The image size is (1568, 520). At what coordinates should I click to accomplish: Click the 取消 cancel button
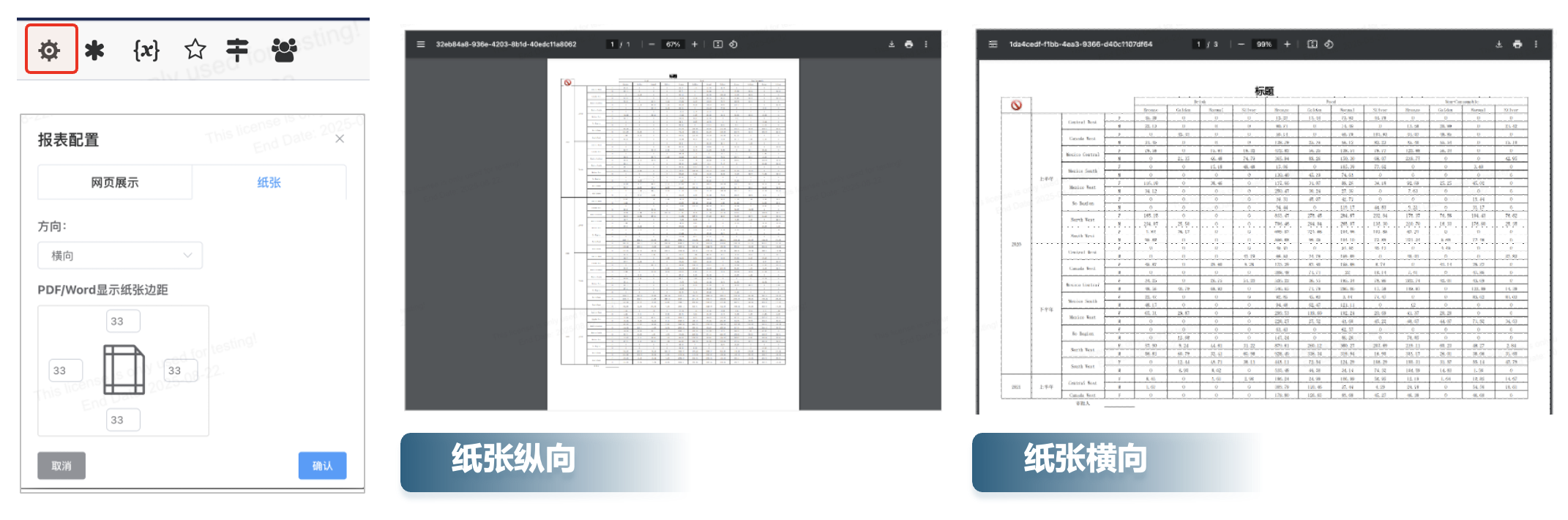coord(61,466)
